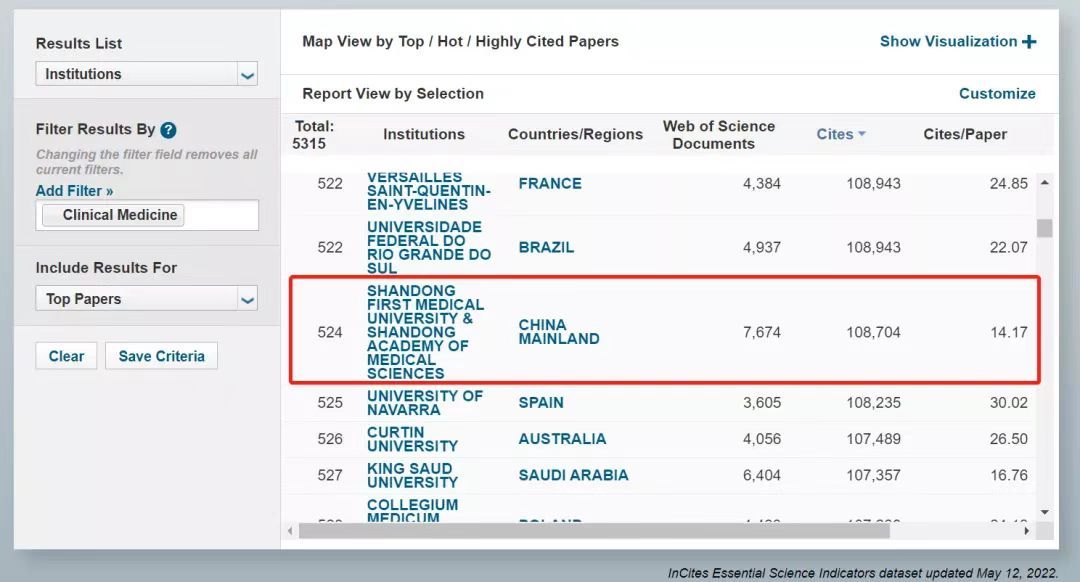
Task: Click the Clear button
Action: click(x=66, y=356)
